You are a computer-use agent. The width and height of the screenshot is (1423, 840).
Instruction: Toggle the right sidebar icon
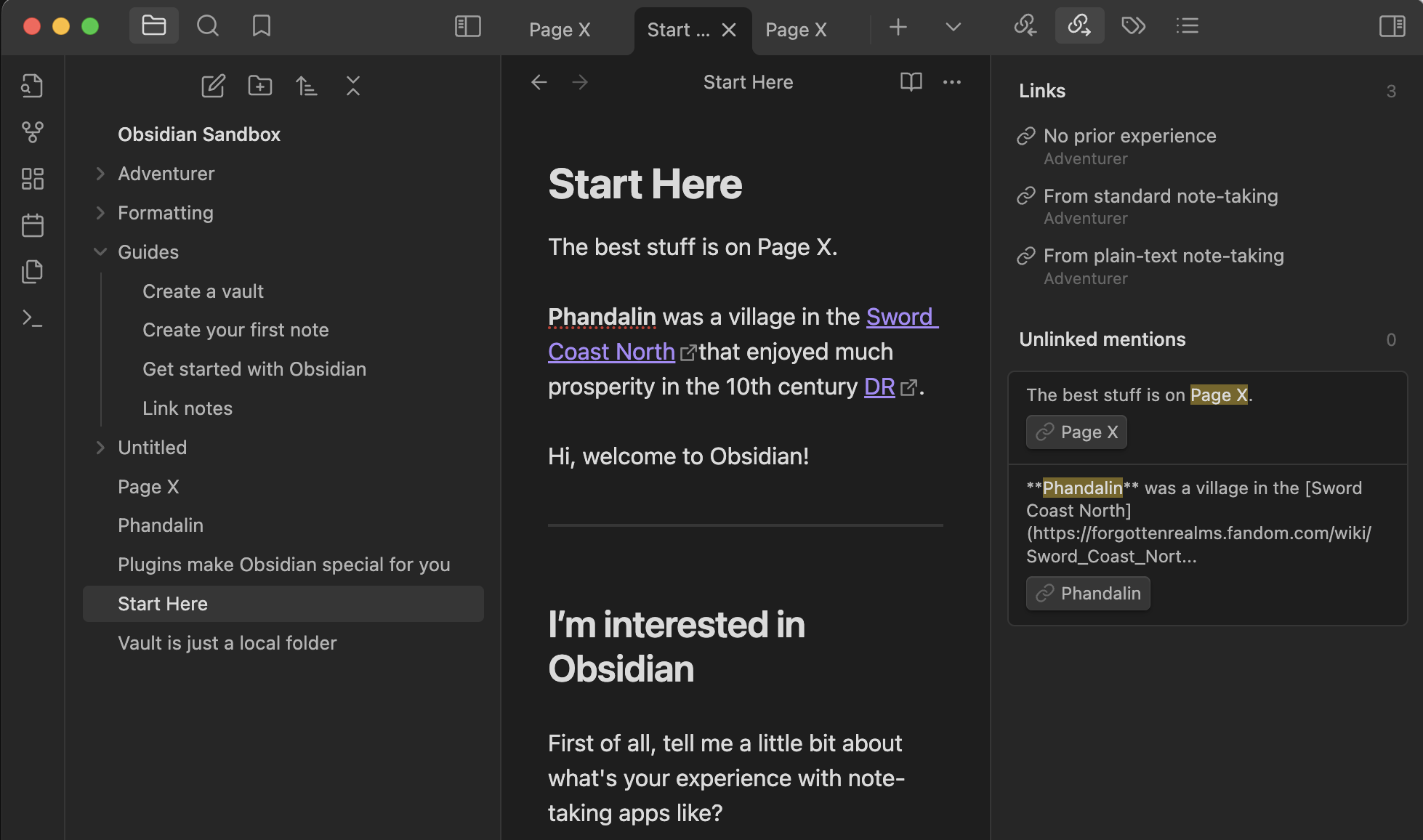(x=1392, y=27)
